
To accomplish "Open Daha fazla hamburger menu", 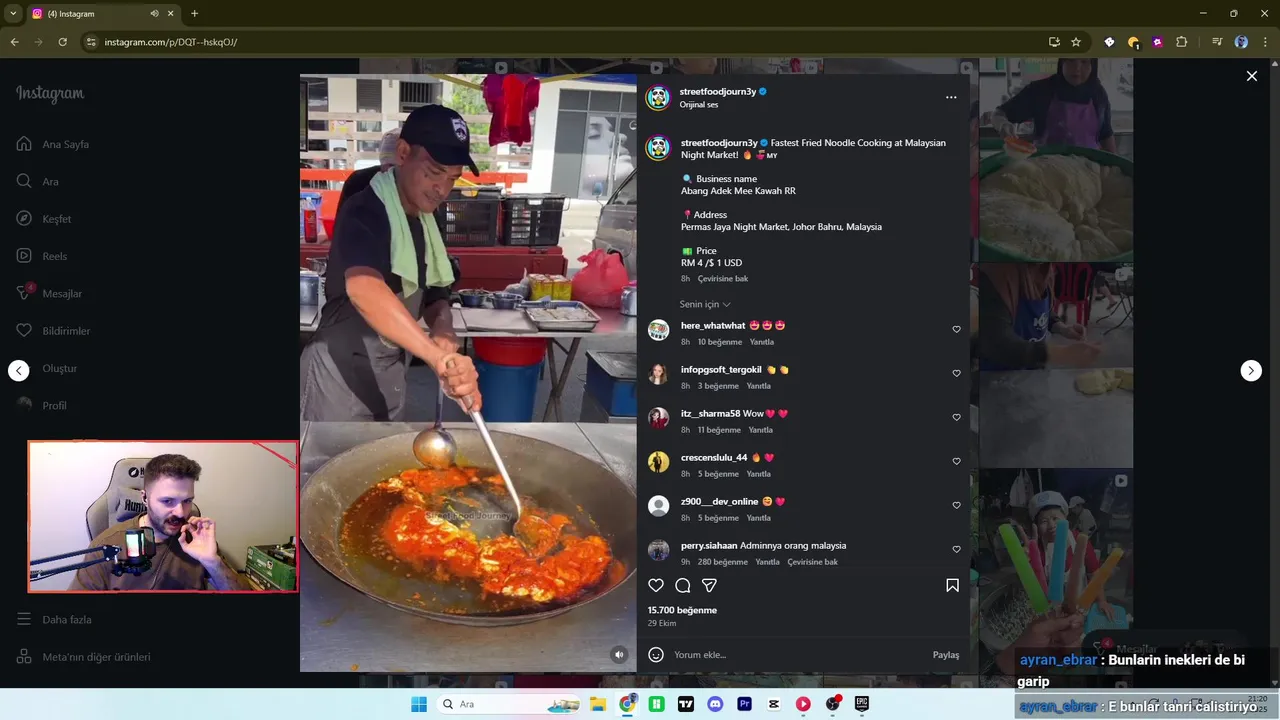I will click(x=24, y=619).
